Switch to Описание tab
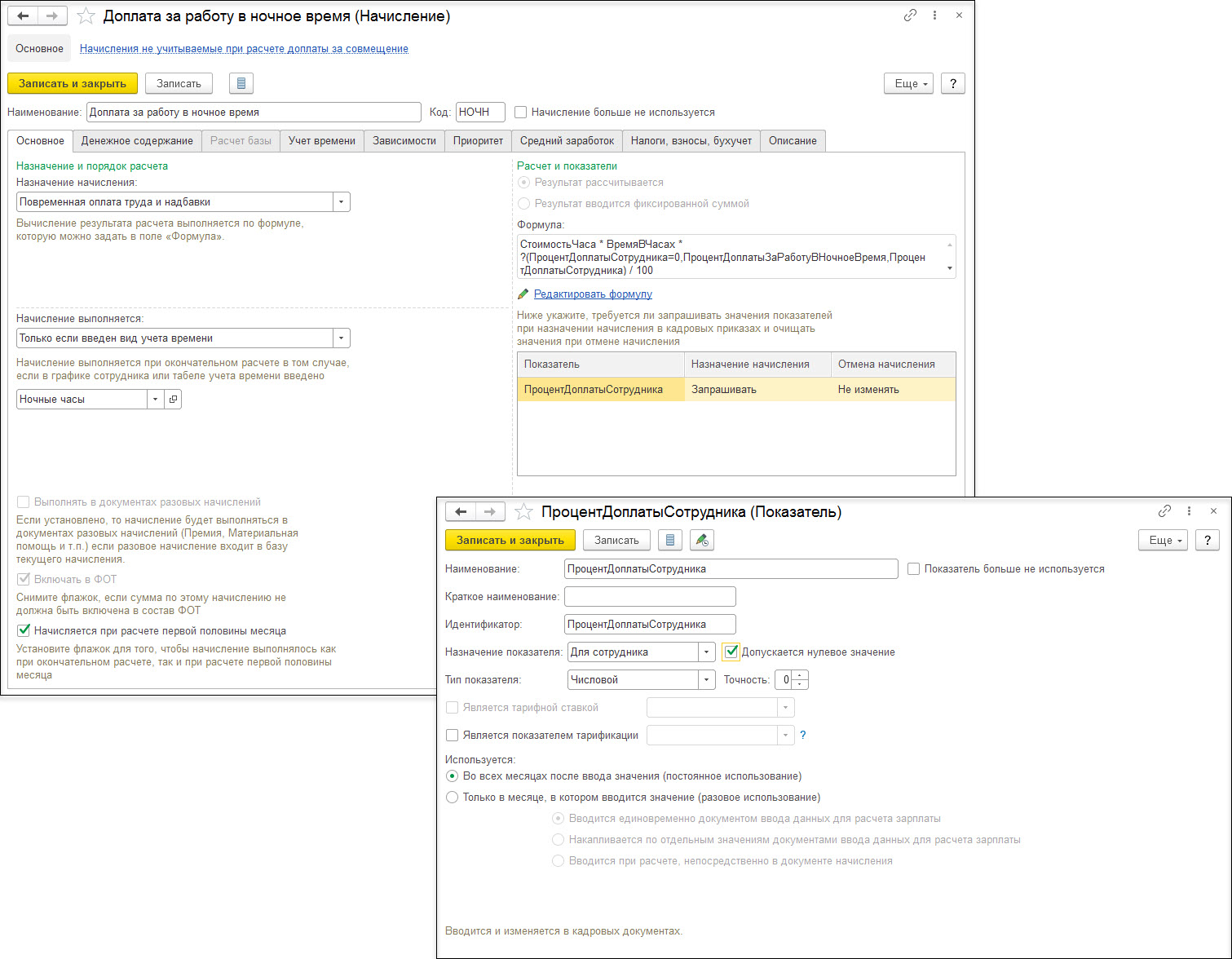Viewport: 1232px width, 959px height. coord(793,140)
